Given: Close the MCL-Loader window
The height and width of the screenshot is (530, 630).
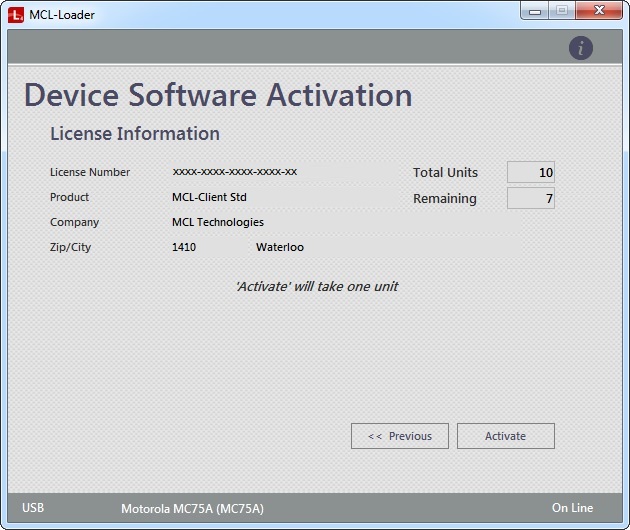Looking at the screenshot, I should (x=600, y=11).
